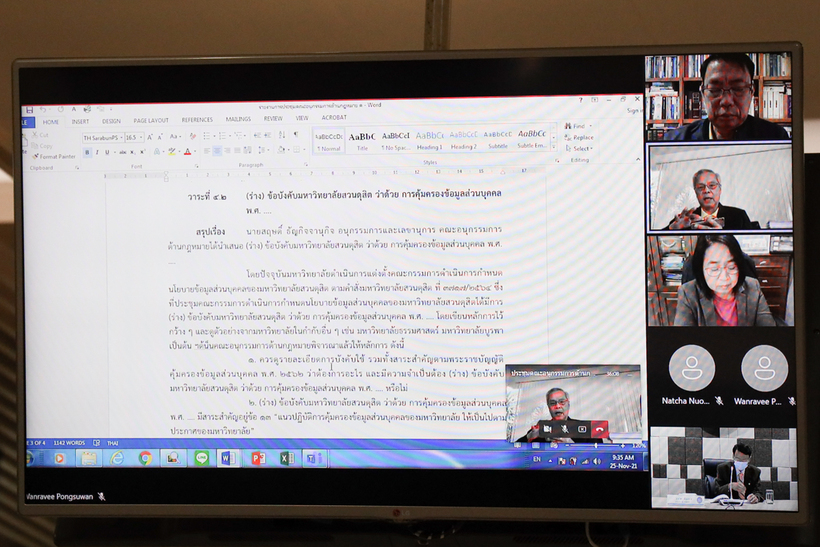Open the font size dropdown showing 16.5

[141, 137]
